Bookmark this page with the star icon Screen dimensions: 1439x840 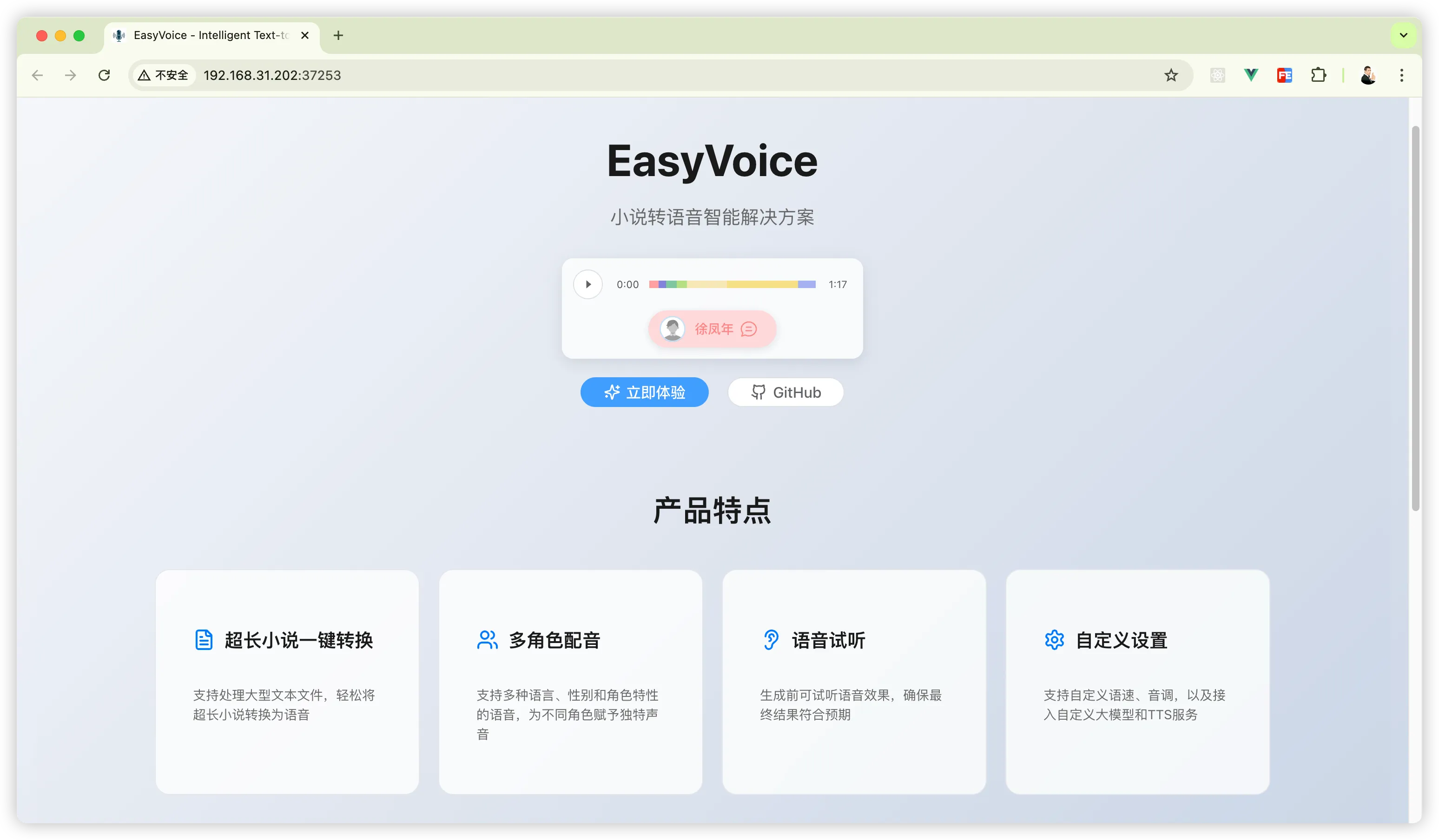pyautogui.click(x=1171, y=75)
